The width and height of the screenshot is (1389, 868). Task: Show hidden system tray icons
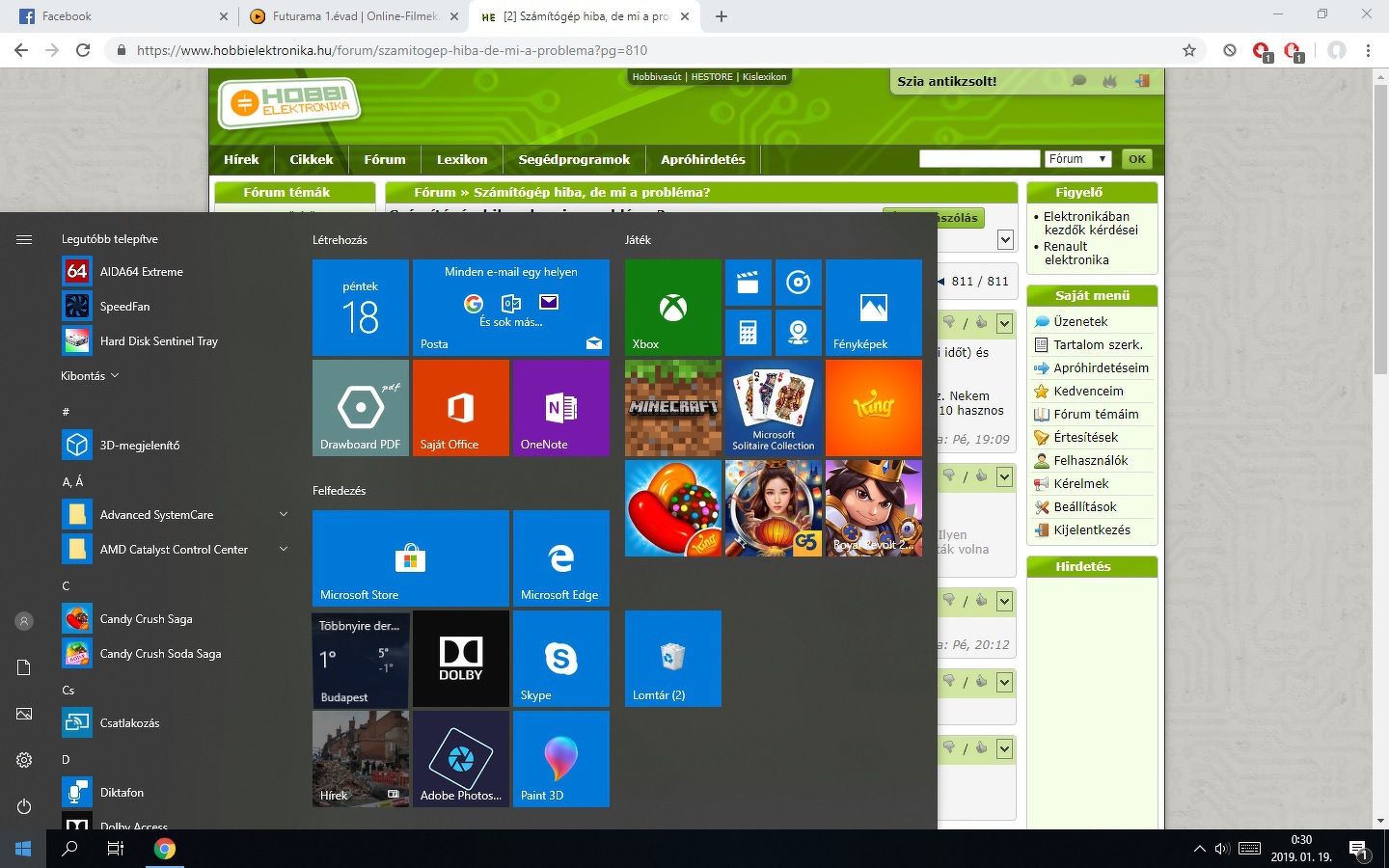tap(1199, 849)
